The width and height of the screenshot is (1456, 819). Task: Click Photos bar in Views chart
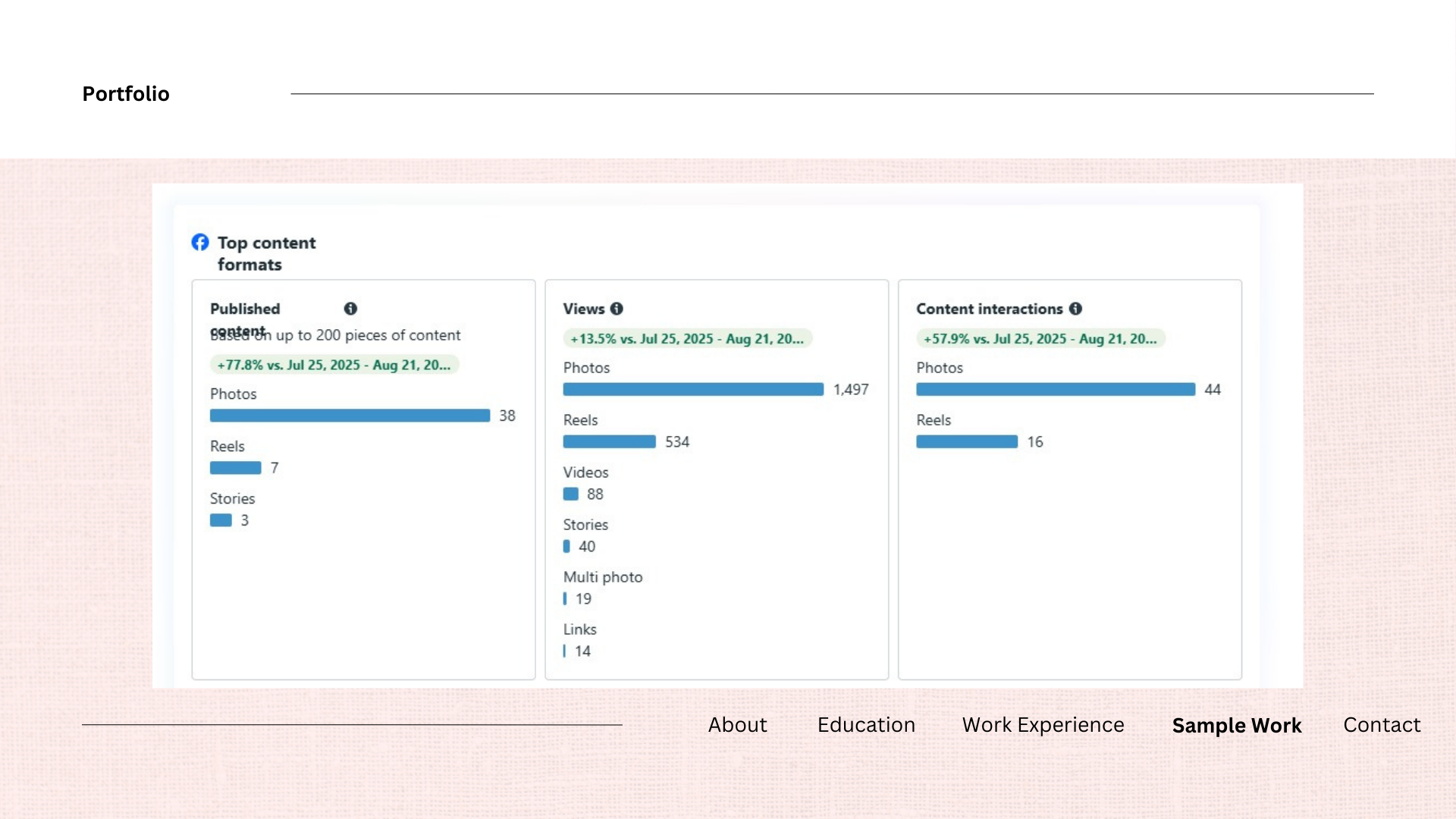(693, 389)
